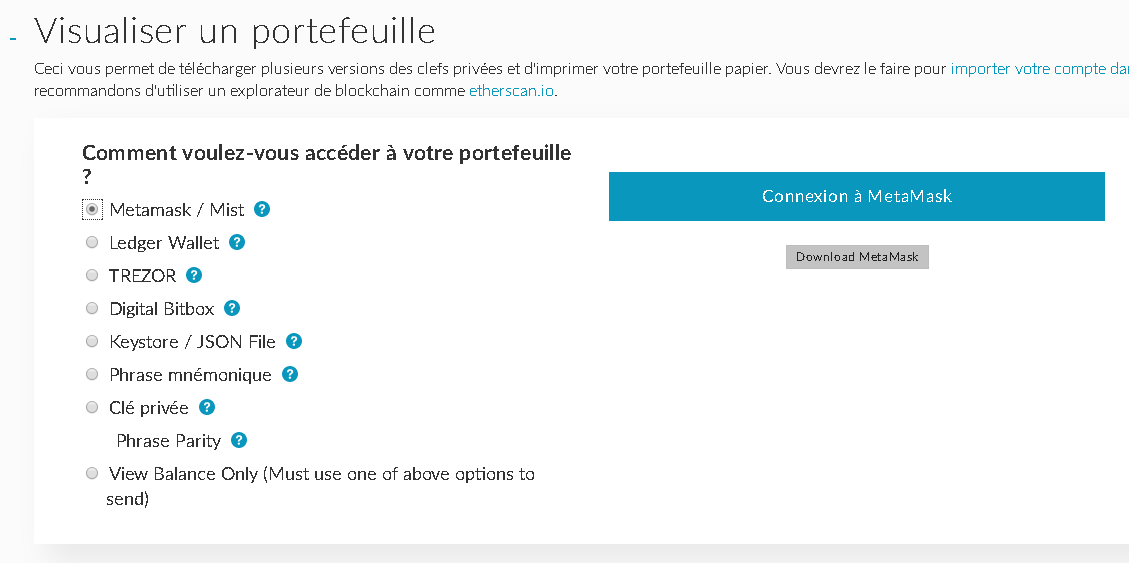Select the TREZOR radio option

pos(92,275)
